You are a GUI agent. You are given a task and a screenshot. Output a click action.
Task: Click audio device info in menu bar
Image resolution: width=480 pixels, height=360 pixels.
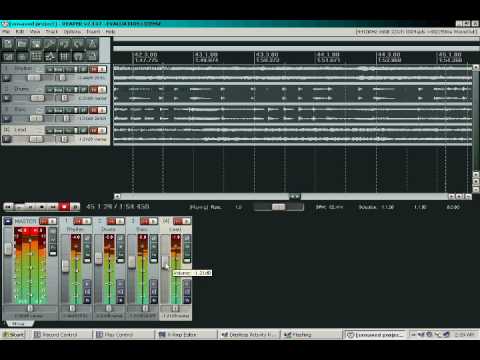point(416,32)
